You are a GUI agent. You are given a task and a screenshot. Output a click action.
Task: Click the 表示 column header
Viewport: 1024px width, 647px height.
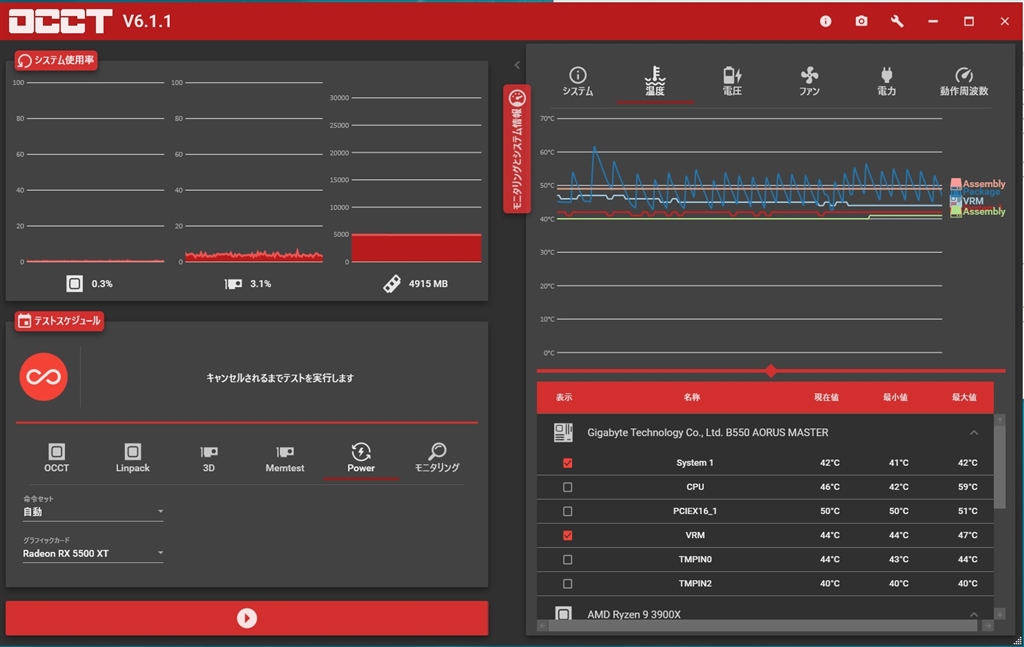[x=564, y=397]
